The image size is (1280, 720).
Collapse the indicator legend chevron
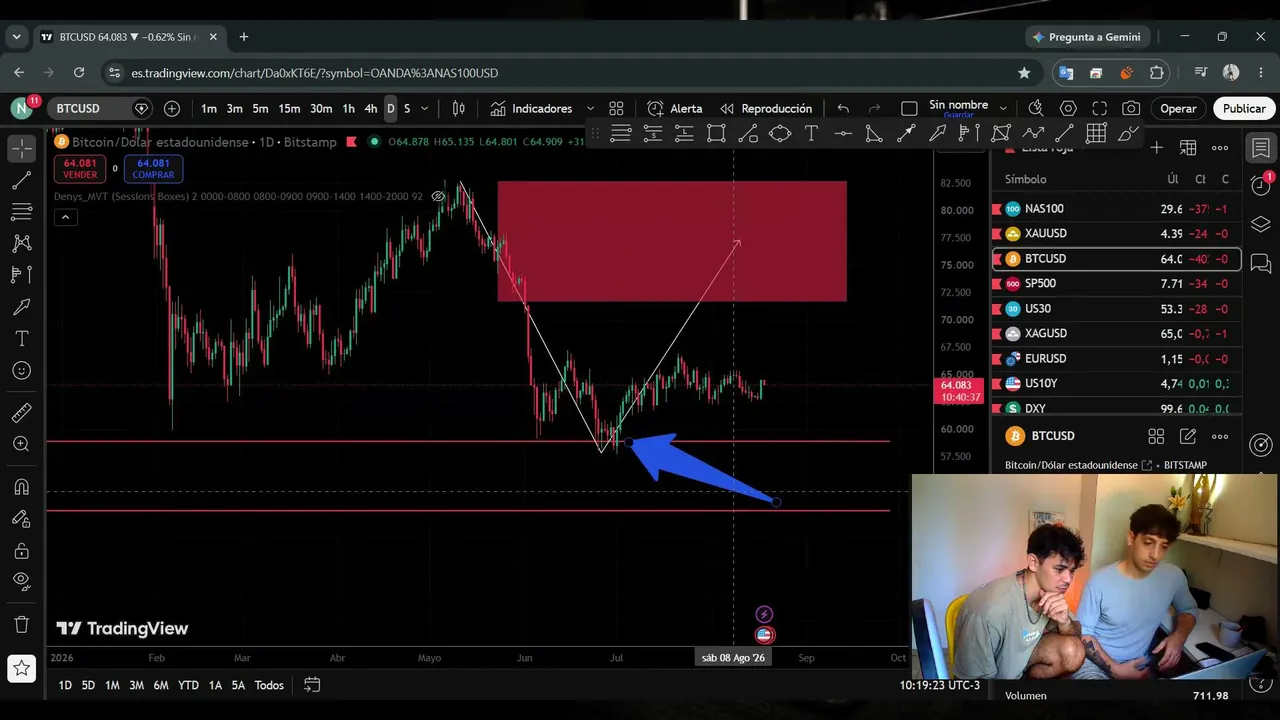65,217
